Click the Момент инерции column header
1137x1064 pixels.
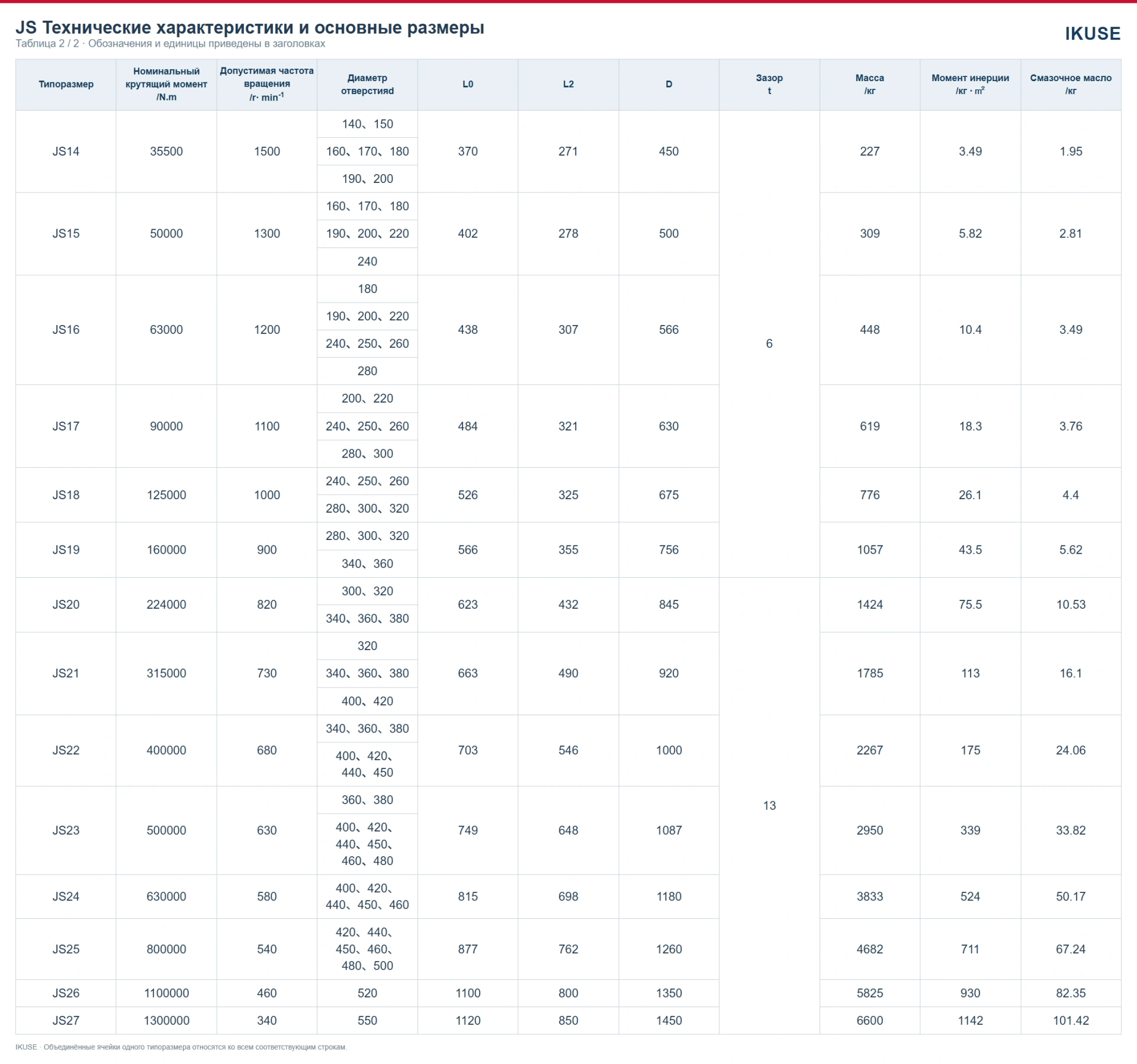coord(970,84)
